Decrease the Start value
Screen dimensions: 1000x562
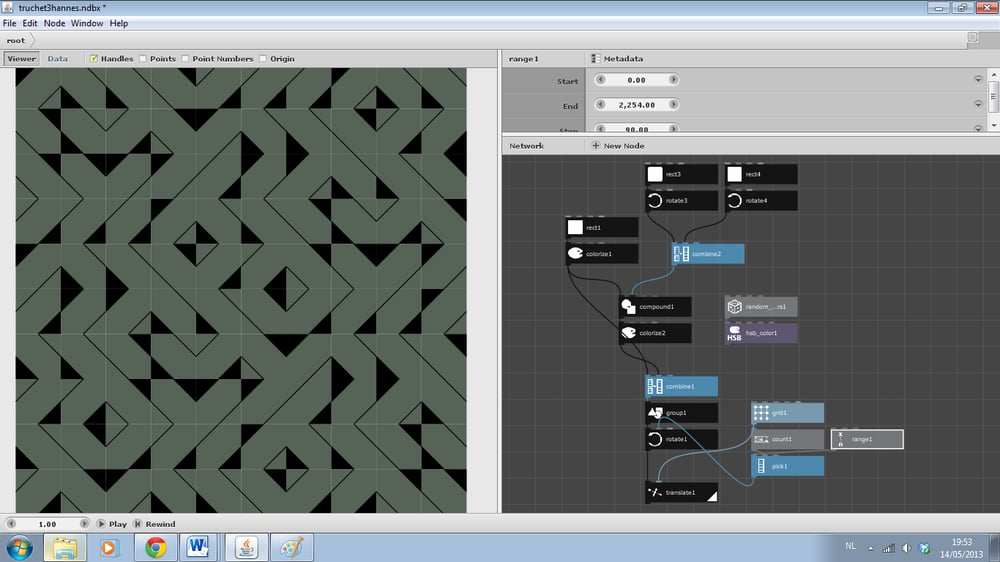pyautogui.click(x=600, y=80)
